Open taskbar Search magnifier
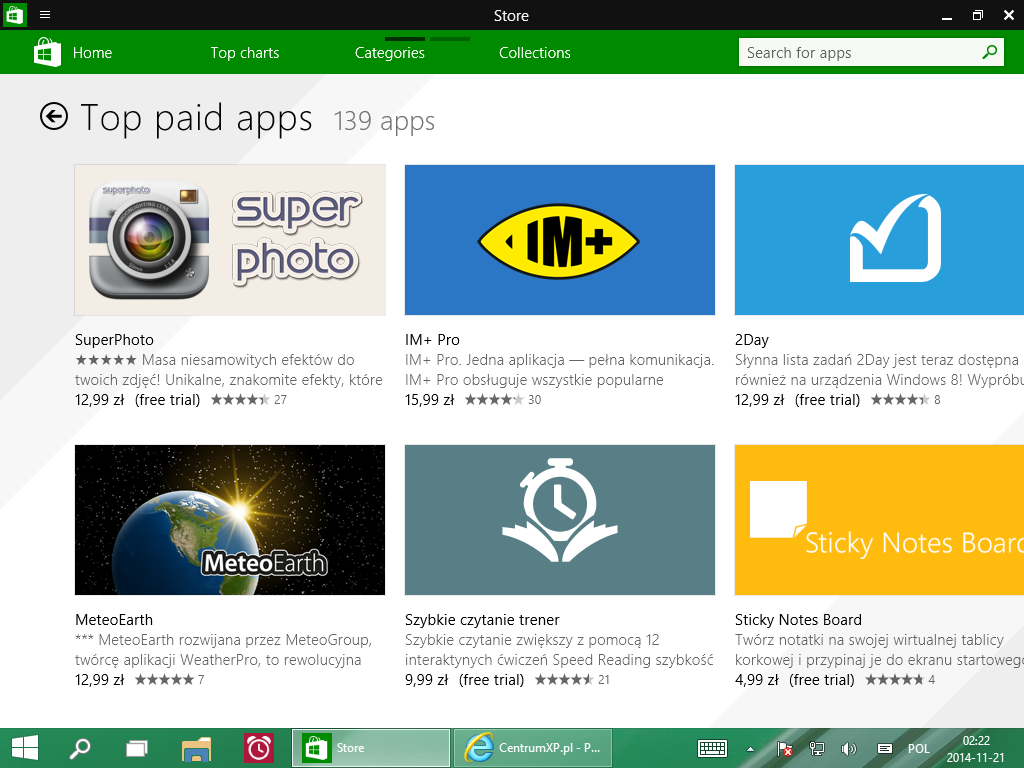 coord(80,748)
